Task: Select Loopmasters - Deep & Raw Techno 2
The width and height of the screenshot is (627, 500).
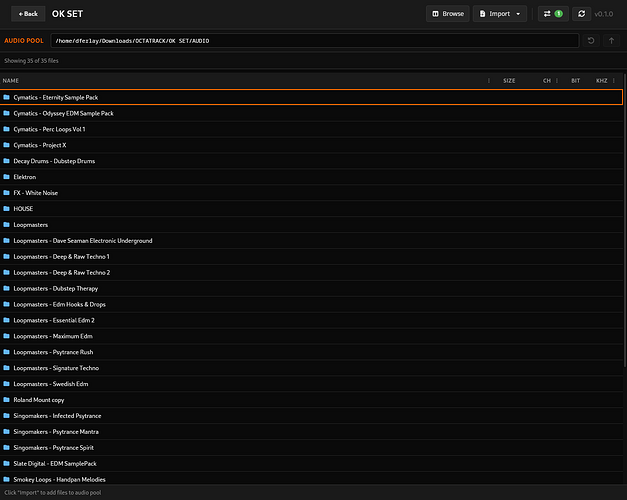Action: click(x=311, y=272)
